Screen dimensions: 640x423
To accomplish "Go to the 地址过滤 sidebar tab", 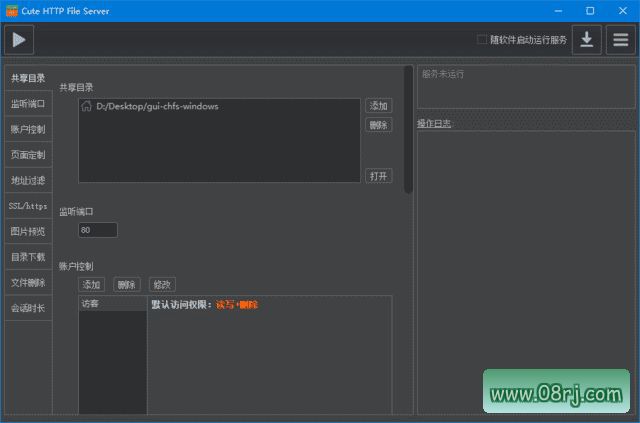I will click(28, 180).
